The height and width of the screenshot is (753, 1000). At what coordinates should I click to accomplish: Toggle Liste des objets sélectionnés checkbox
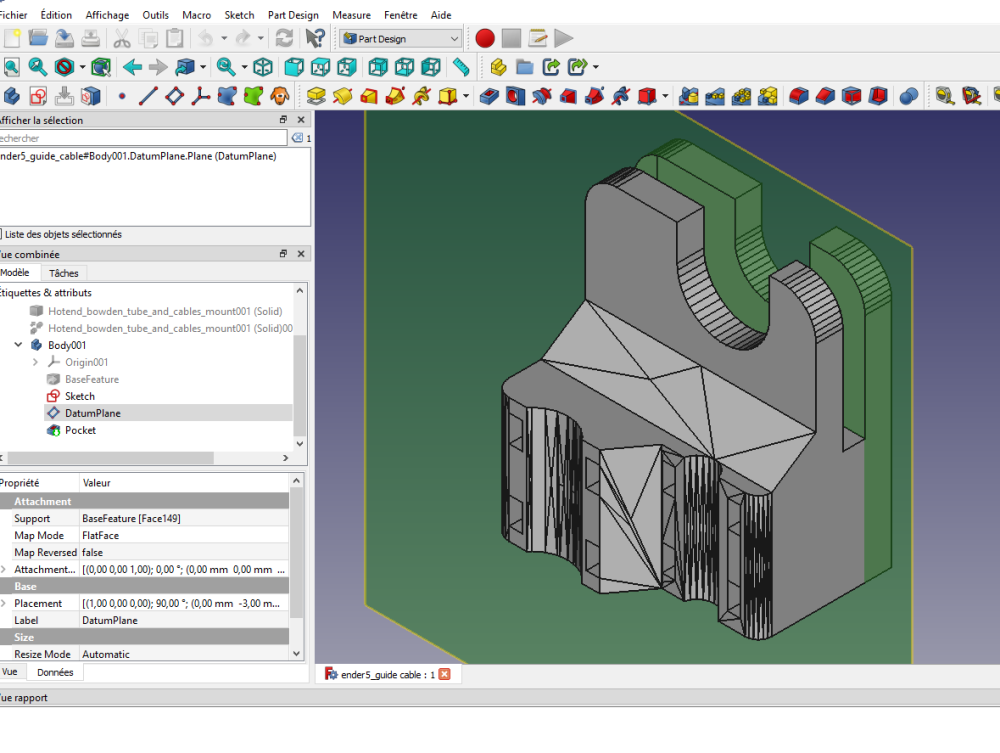click(x=0, y=234)
